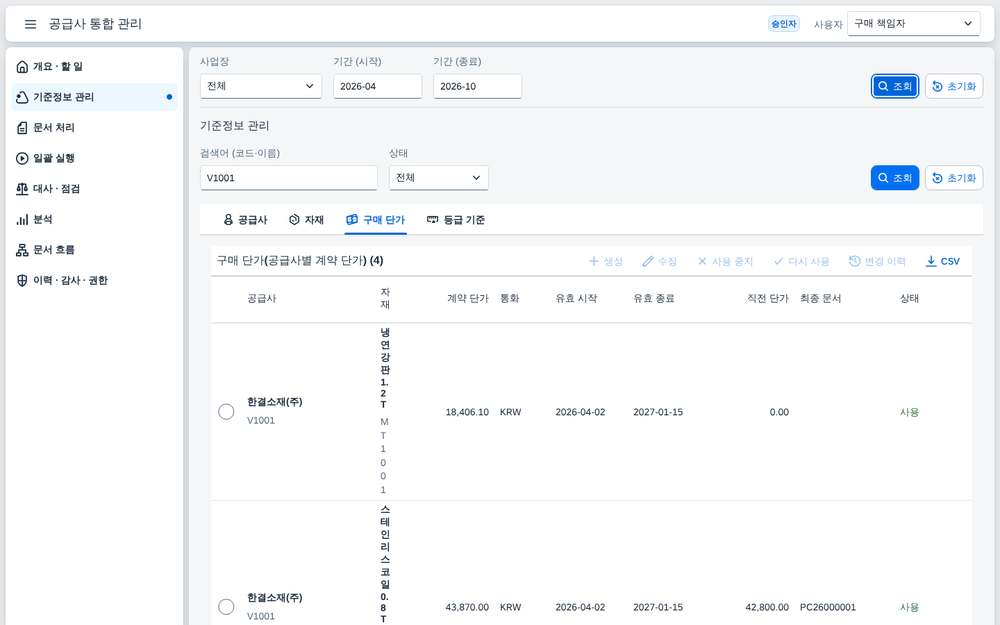
Task: Select the radio for the 스테인리스코일 row
Action: point(226,607)
